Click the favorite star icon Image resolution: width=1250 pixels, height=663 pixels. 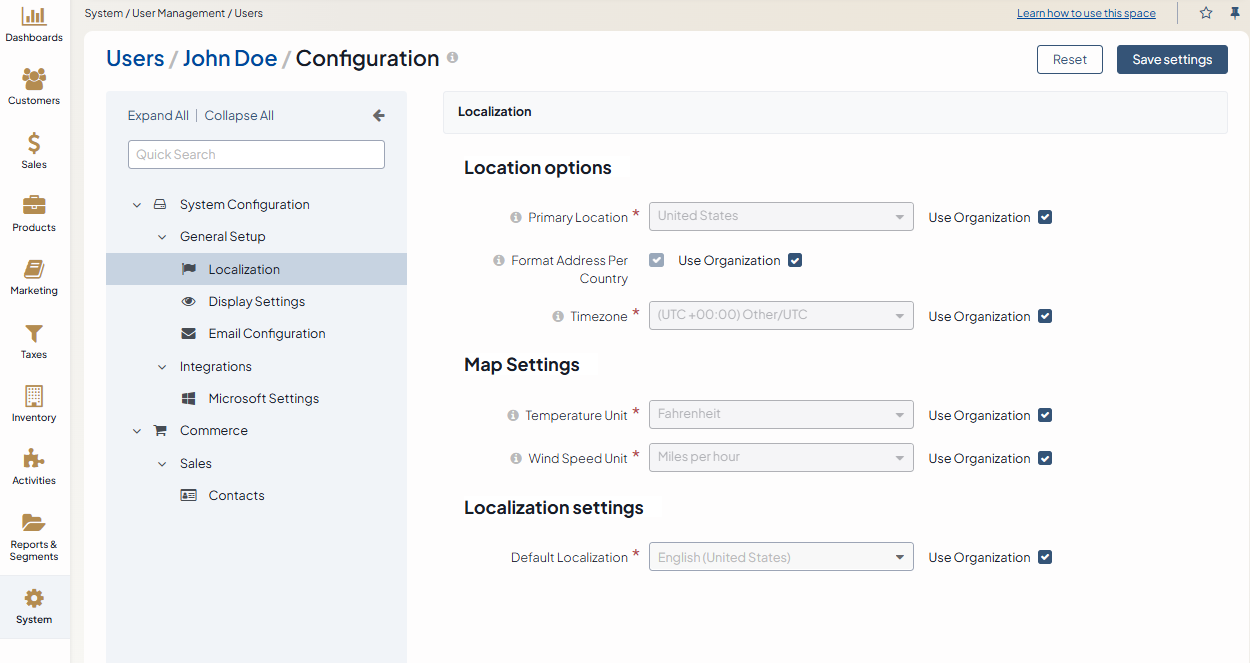point(1206,13)
